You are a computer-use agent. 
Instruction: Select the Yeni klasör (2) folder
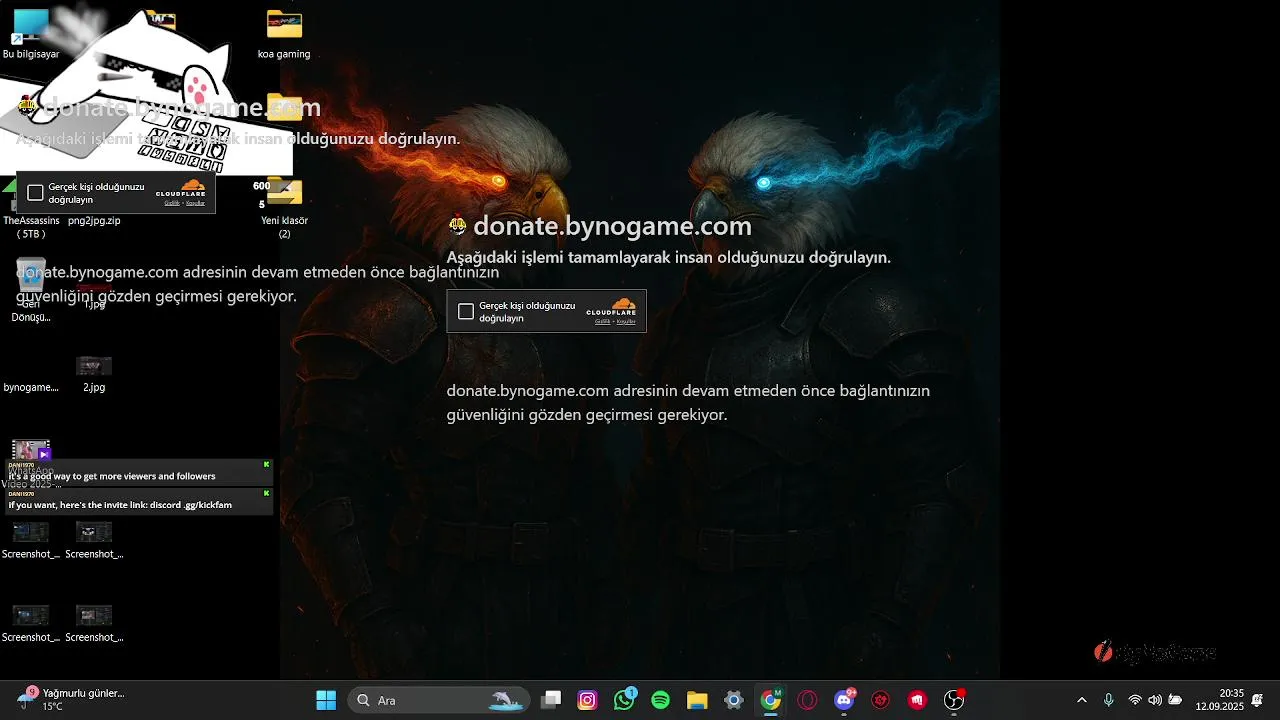[x=284, y=210]
